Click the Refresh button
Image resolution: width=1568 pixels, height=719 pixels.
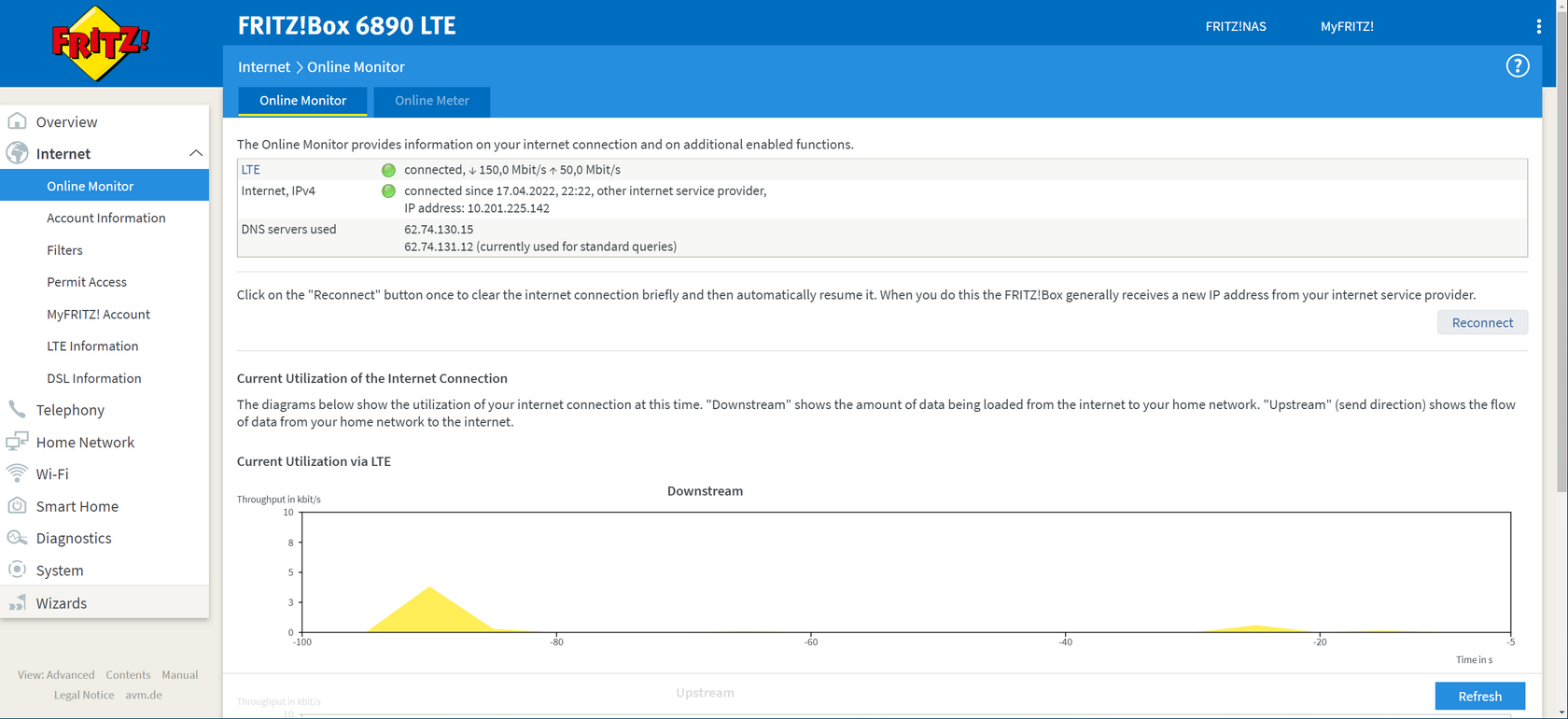pyautogui.click(x=1480, y=696)
